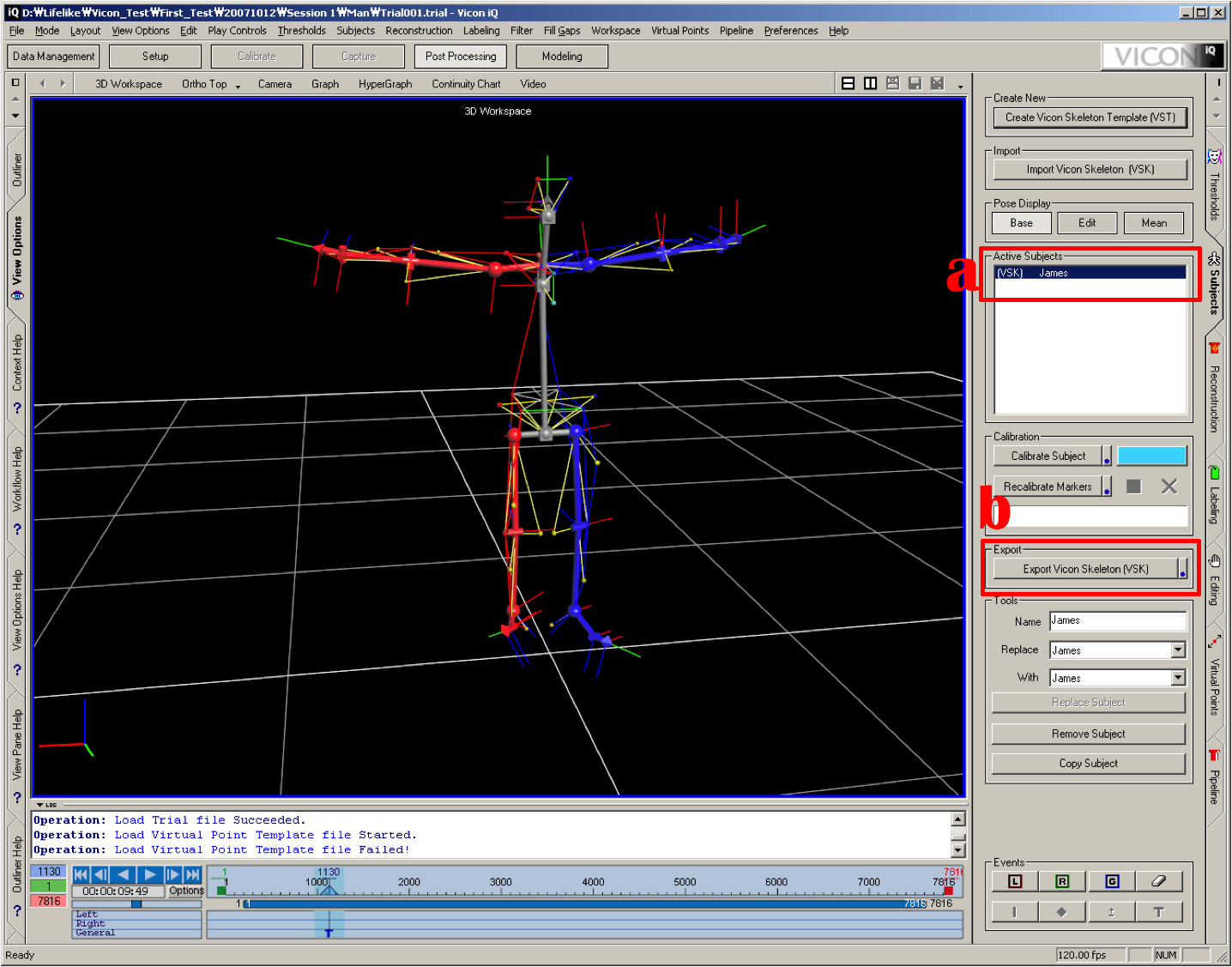Image resolution: width=1232 pixels, height=967 pixels.
Task: Open the Replace subject dropdown
Action: 1178,650
